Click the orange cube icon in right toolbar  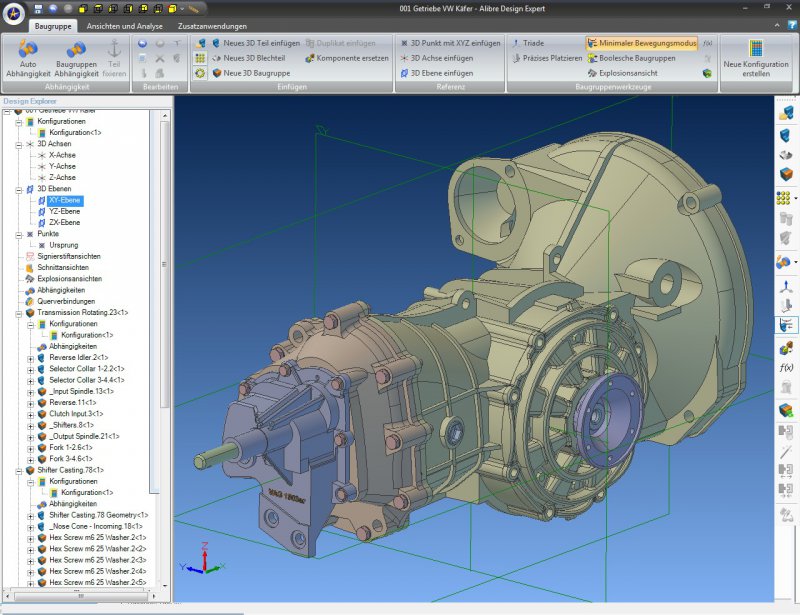(786, 175)
